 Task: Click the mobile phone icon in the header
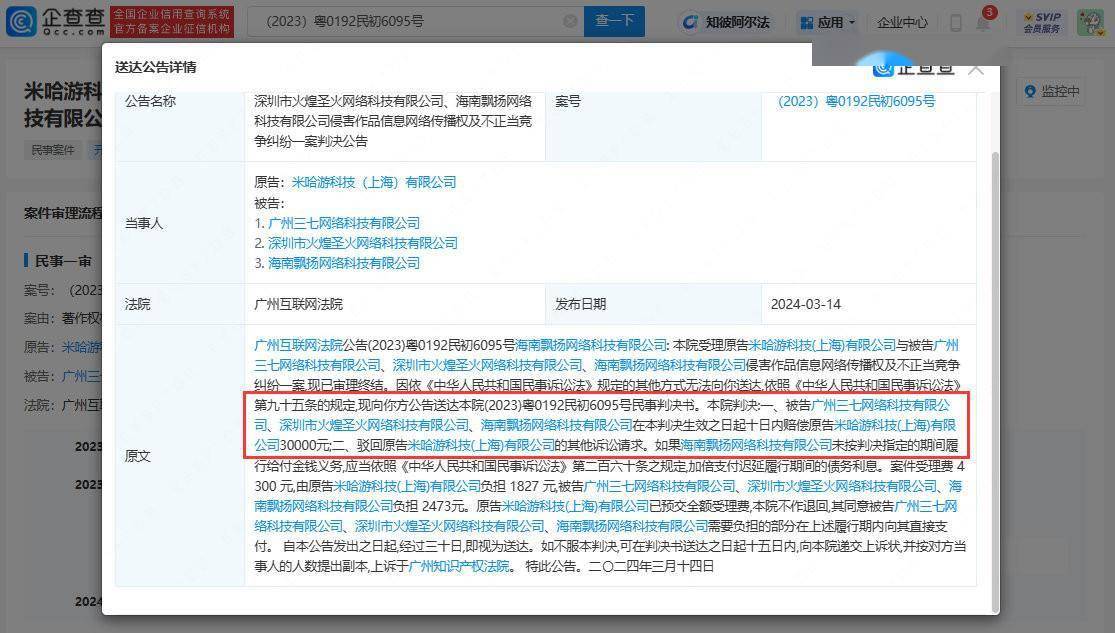pyautogui.click(x=956, y=23)
